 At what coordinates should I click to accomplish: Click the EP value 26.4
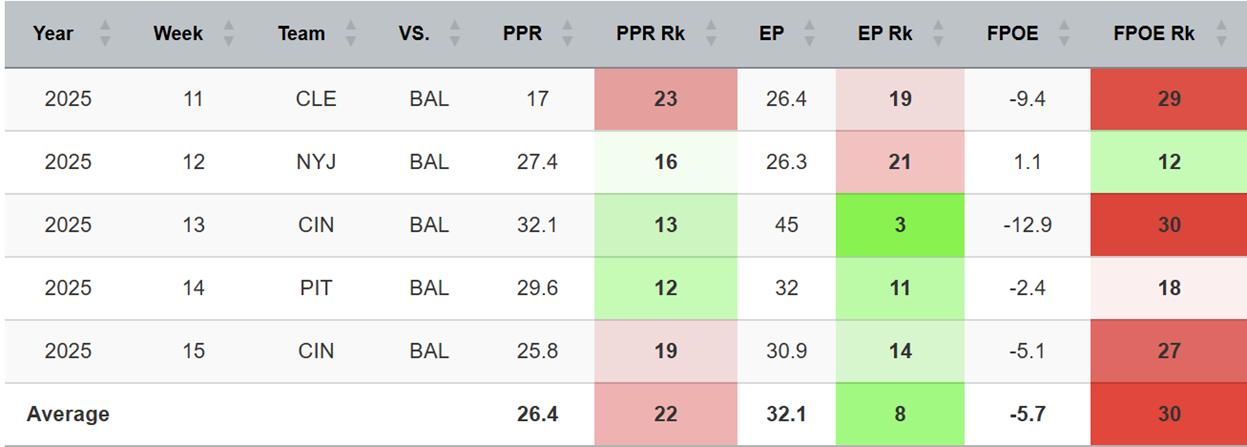pos(786,99)
